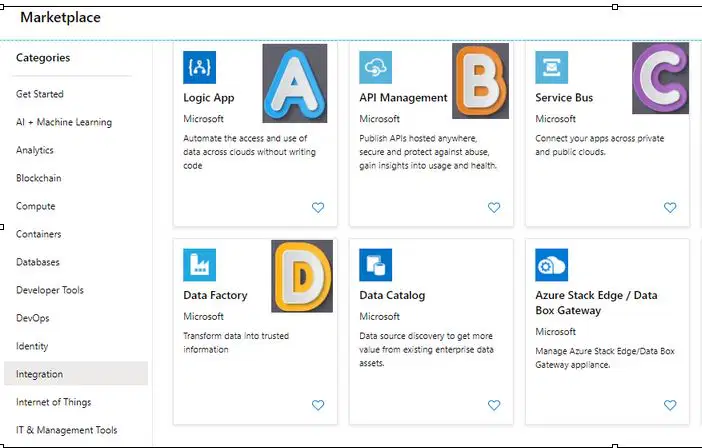702x448 pixels.
Task: Click the 'Publish APIs hosted anywhere' description
Action: coord(428,152)
